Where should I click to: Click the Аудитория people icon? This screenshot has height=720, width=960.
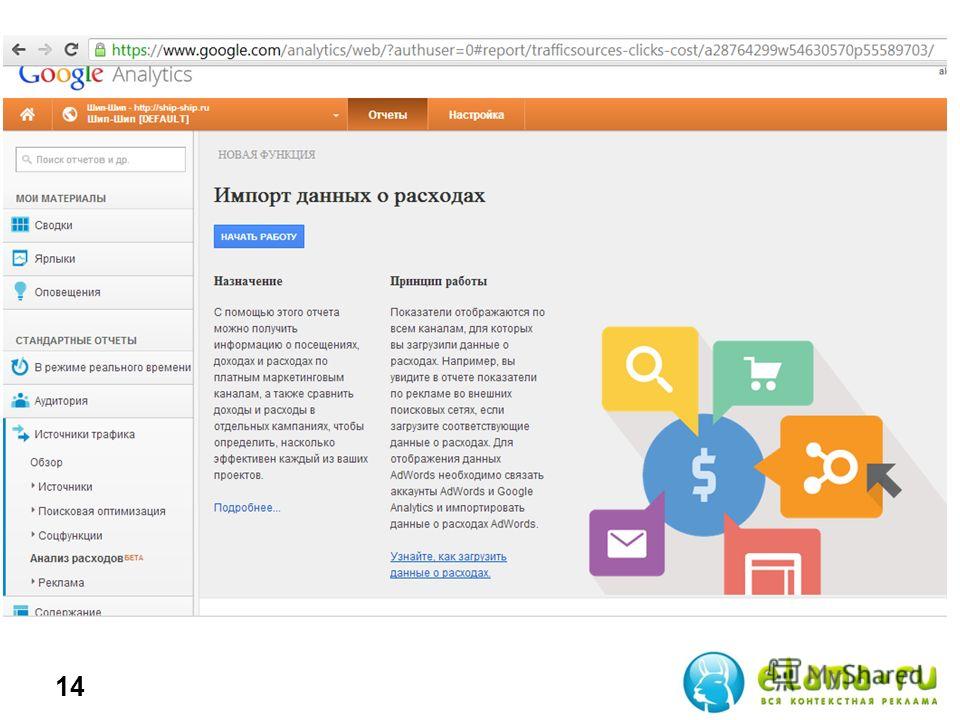pos(20,400)
